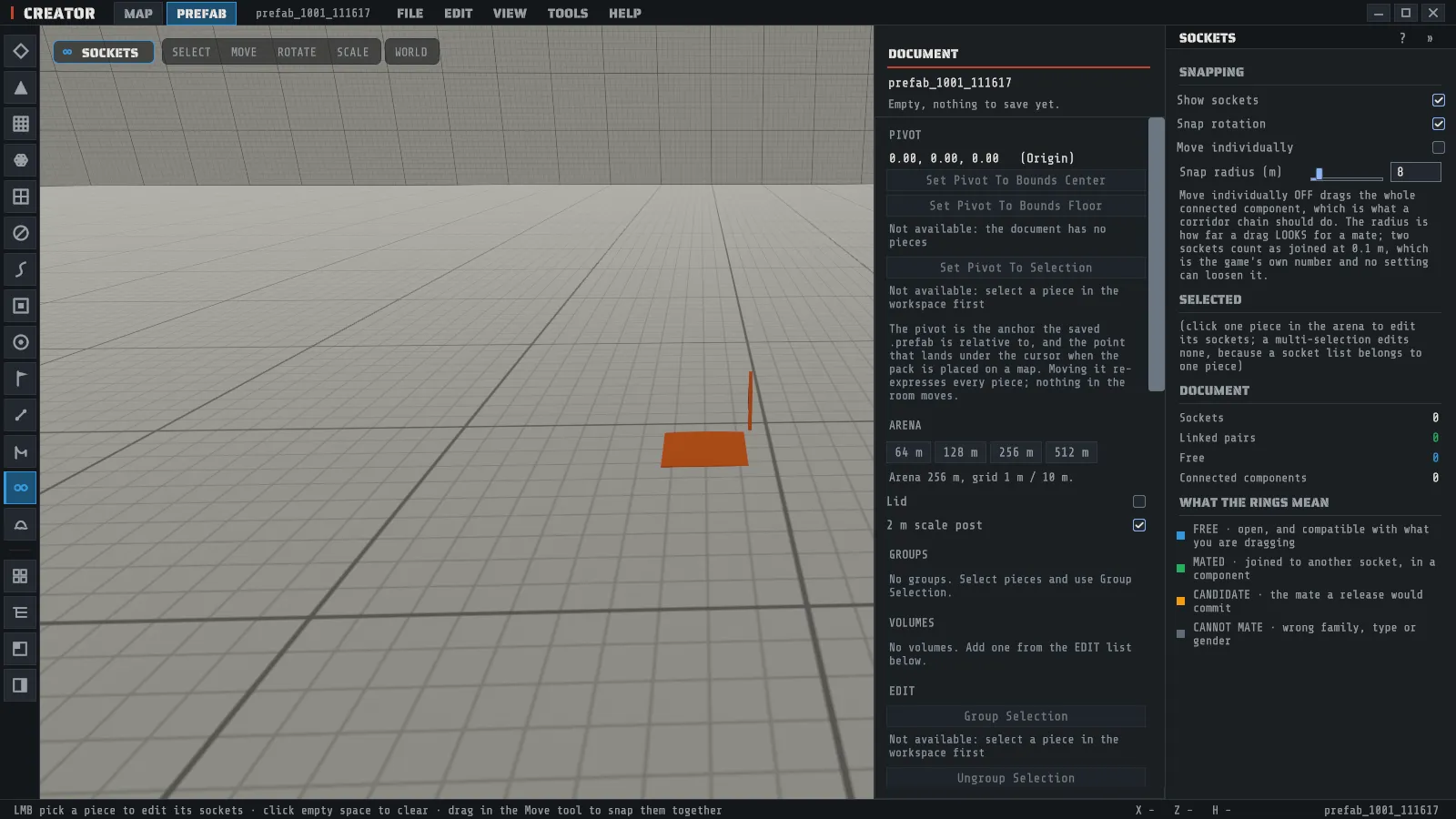Viewport: 1456px width, 819px height.
Task: Open the corner-filled square layout icon
Action: click(x=20, y=649)
